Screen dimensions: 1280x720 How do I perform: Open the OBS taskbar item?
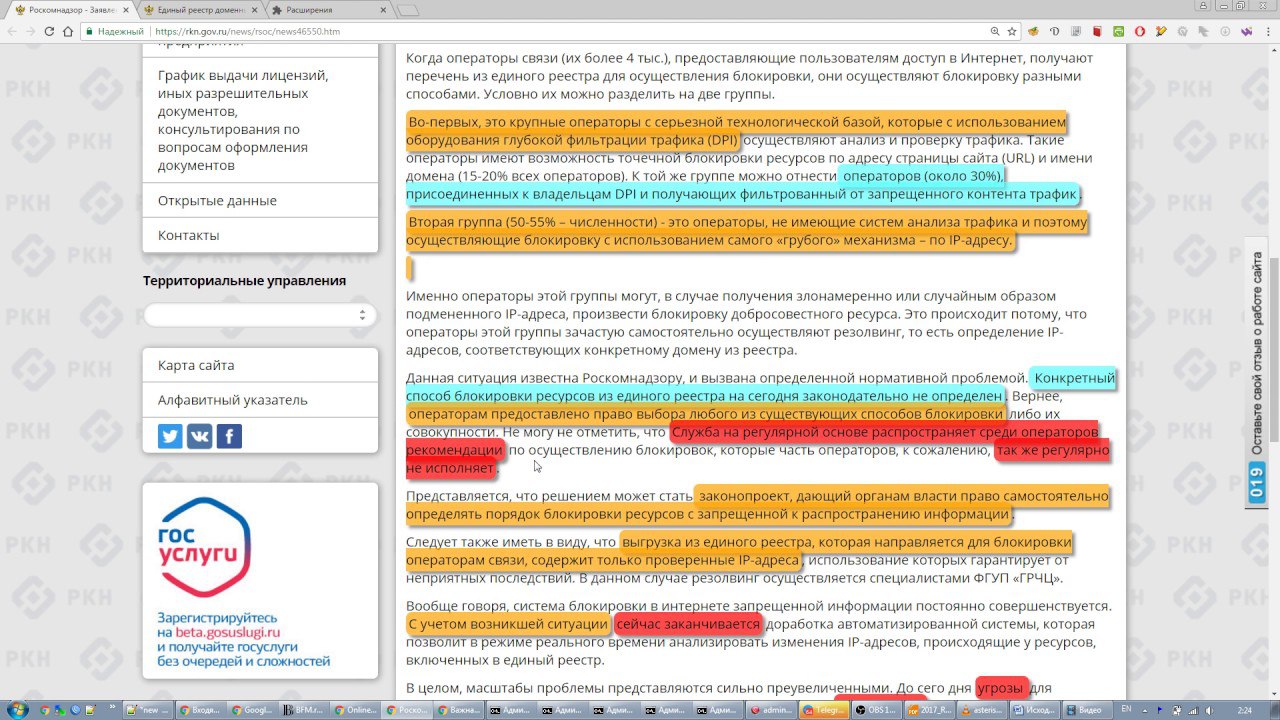point(876,710)
